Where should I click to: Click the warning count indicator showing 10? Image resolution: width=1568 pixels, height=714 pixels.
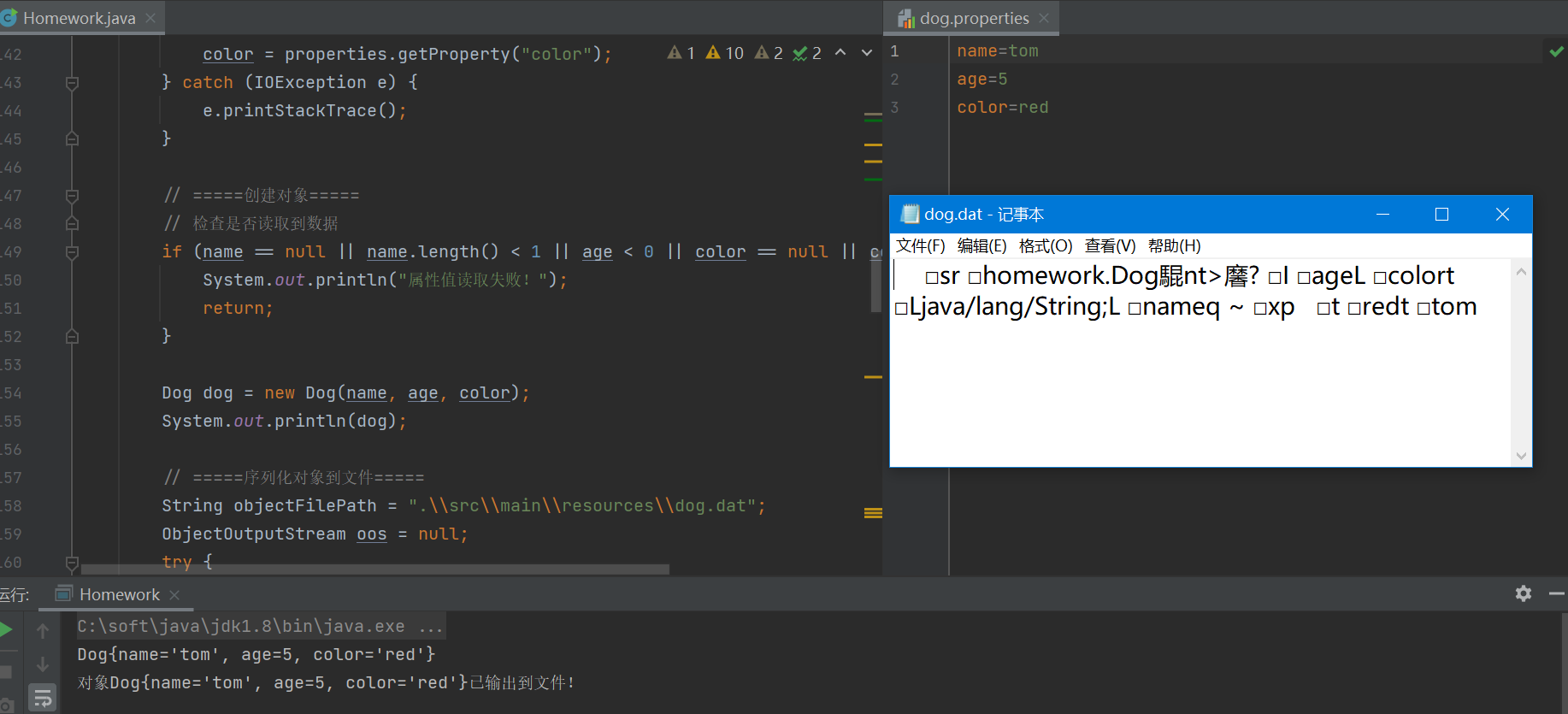coord(724,53)
